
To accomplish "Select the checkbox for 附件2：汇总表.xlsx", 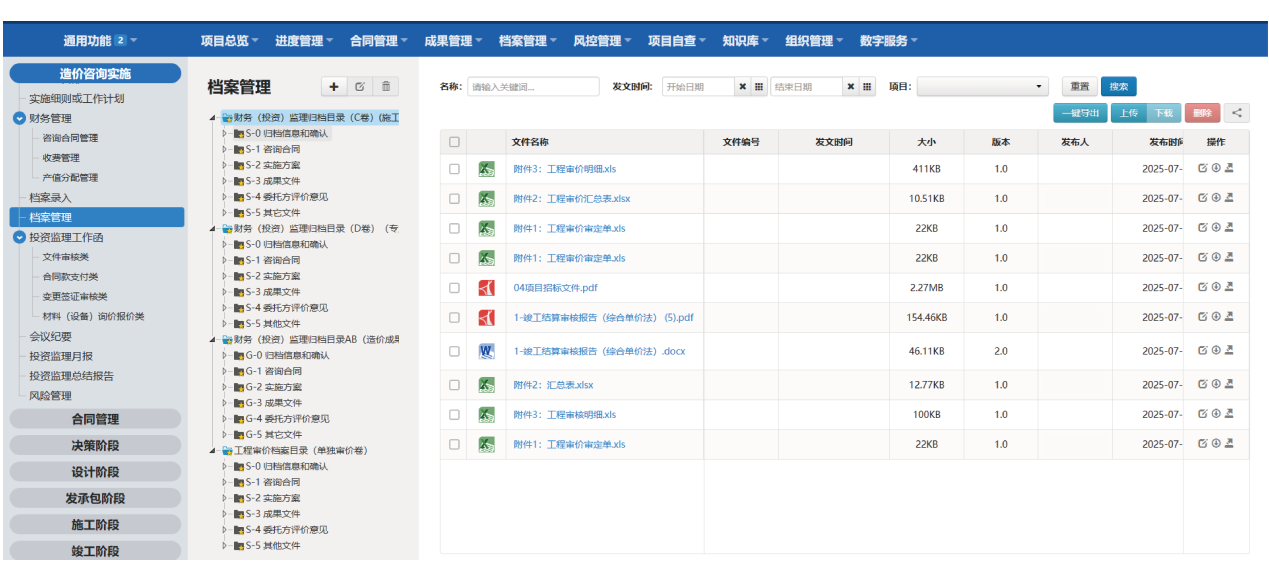I will tap(454, 385).
